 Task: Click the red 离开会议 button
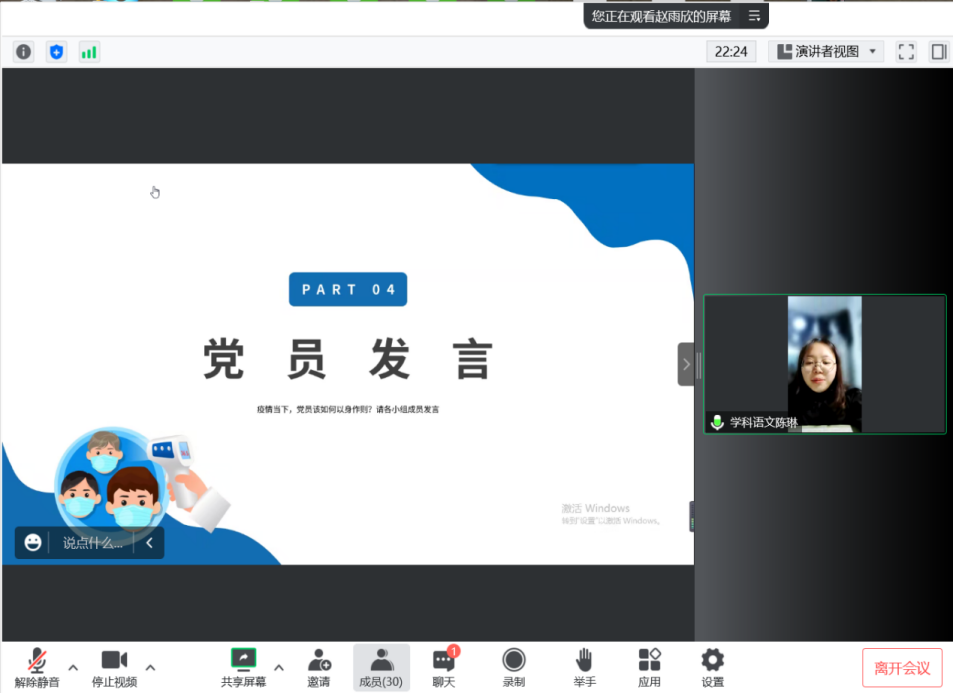click(902, 668)
